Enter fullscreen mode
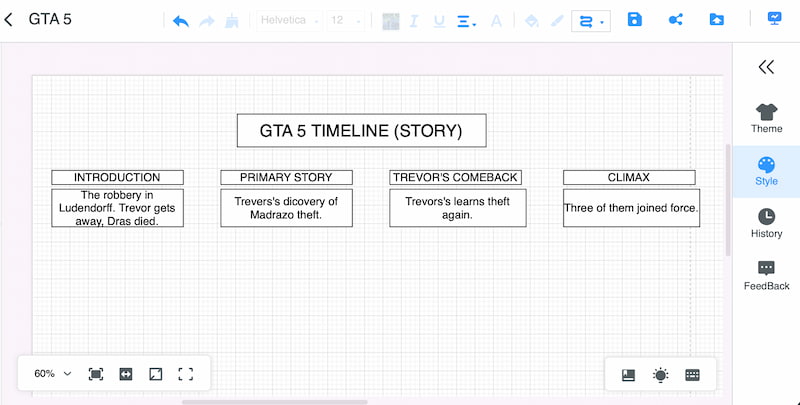The width and height of the screenshot is (800, 405). 186,374
